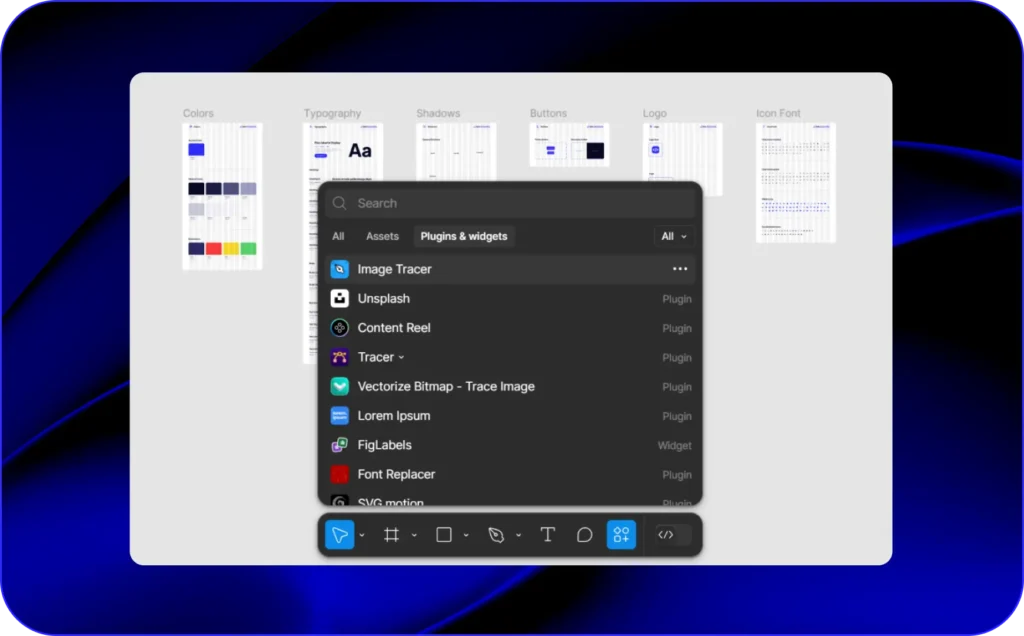Click the plugin Search field
This screenshot has width=1024, height=636.
click(510, 203)
